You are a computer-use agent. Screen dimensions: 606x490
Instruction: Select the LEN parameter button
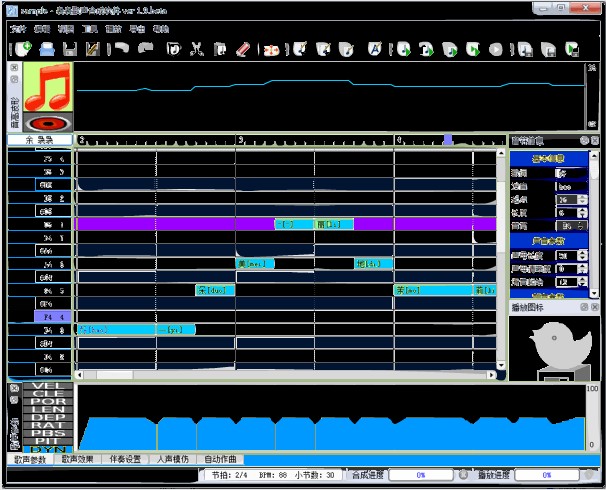(48, 410)
